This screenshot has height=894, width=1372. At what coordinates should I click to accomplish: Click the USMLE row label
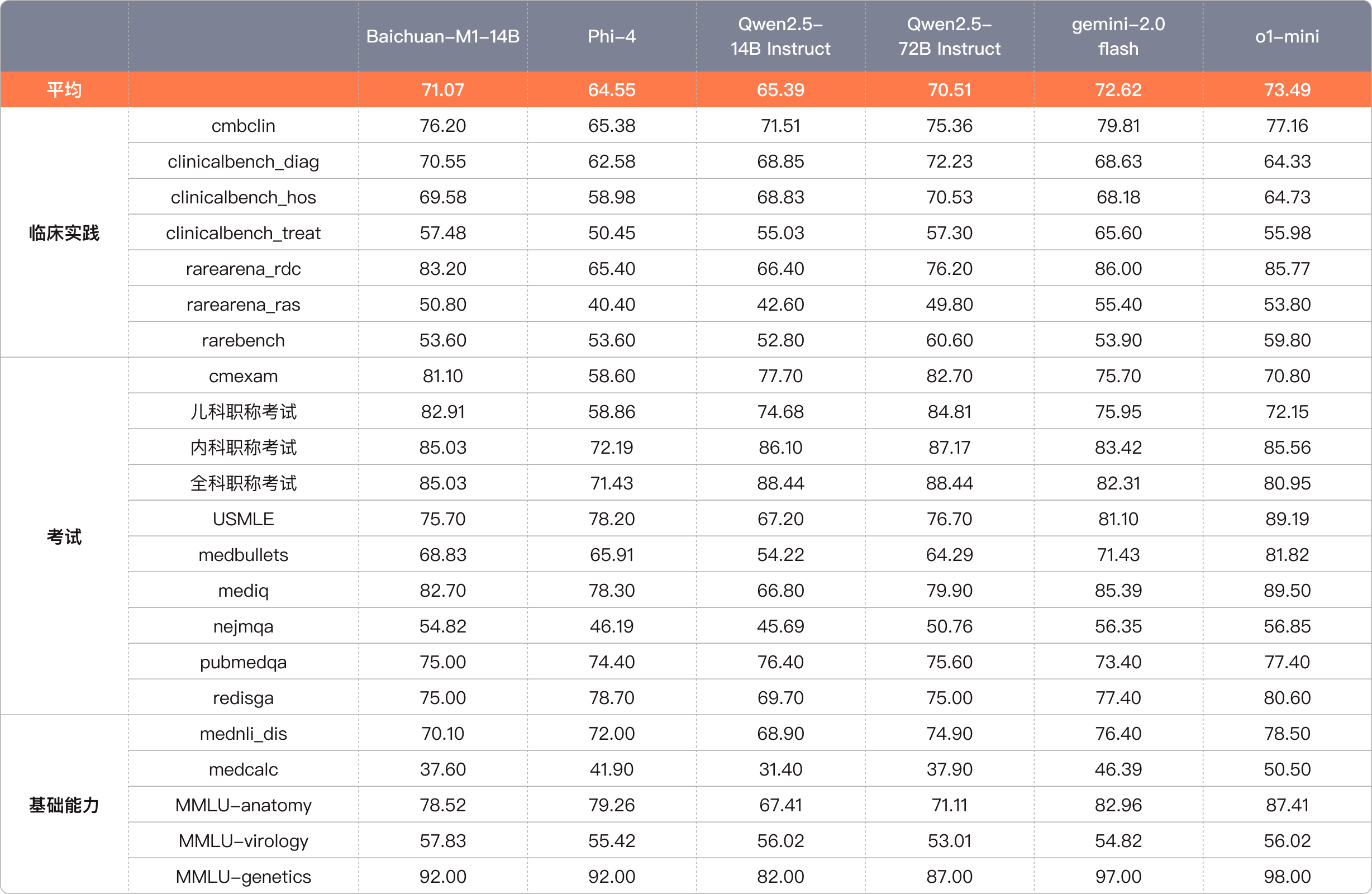point(243,519)
